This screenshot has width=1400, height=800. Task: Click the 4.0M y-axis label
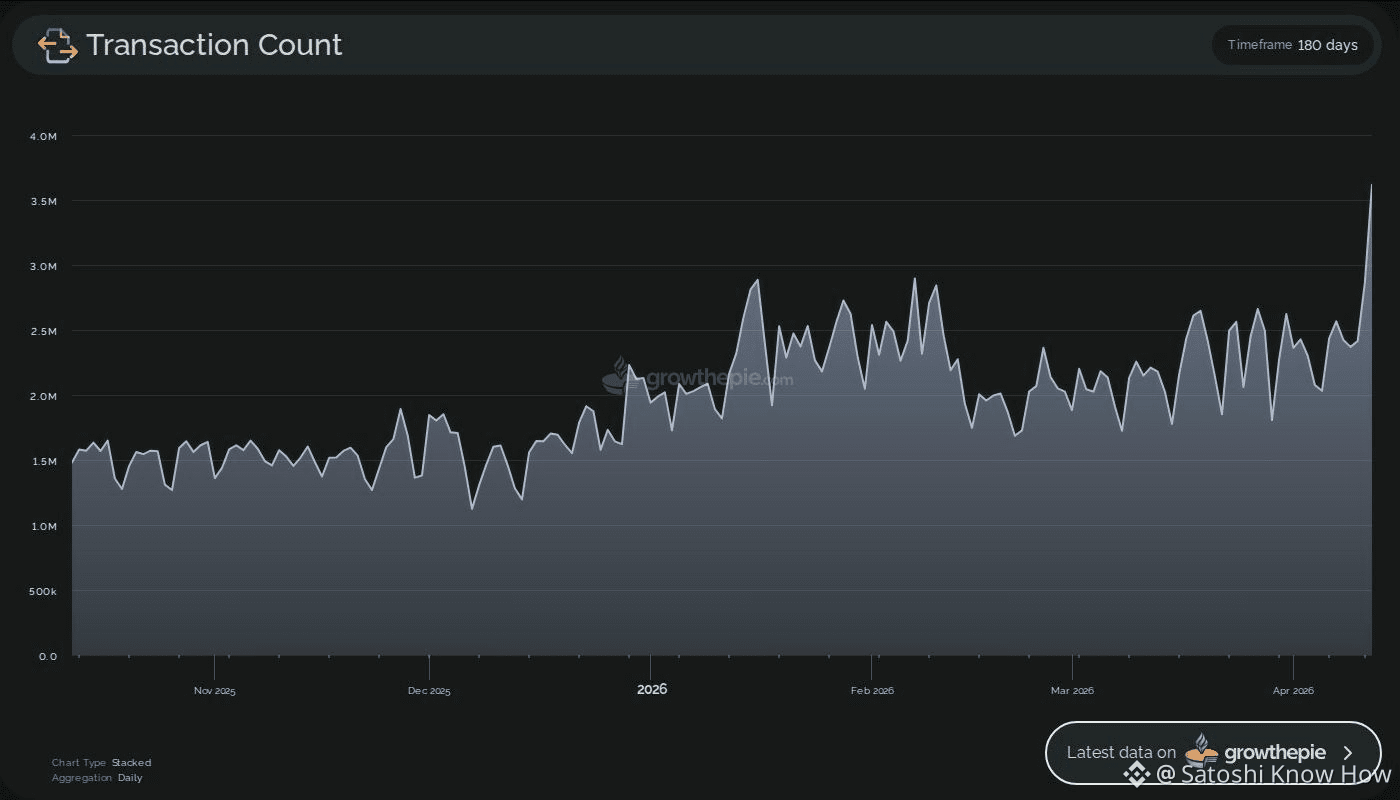pos(44,136)
